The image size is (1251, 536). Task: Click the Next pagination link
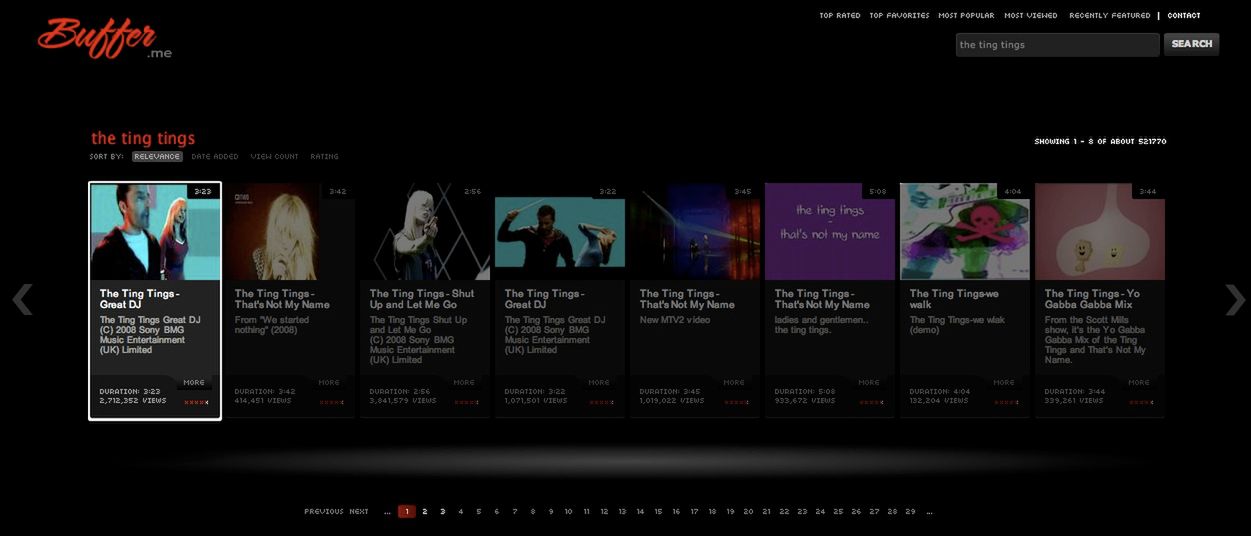[359, 511]
